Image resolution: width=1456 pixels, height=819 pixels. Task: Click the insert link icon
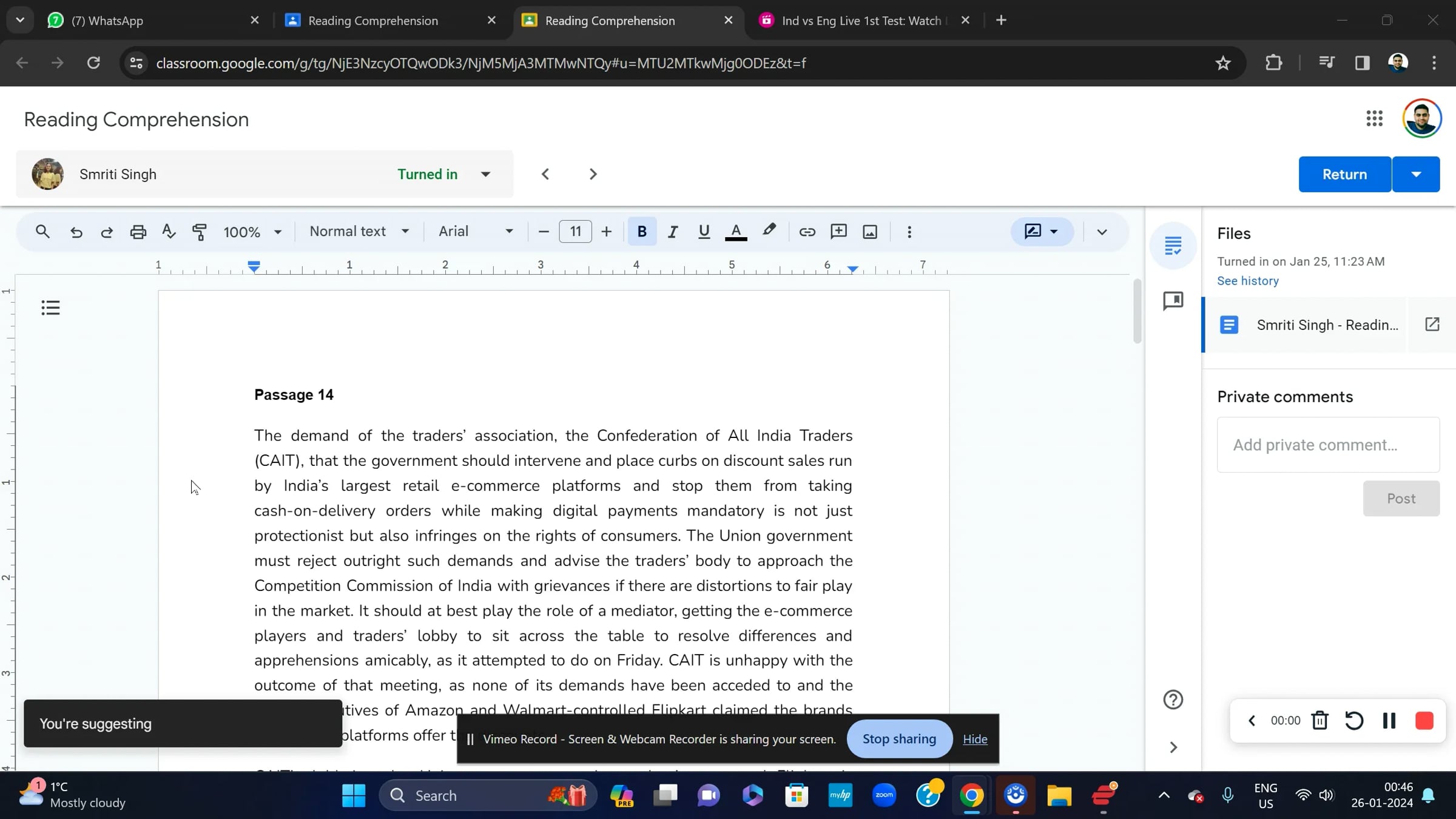click(x=807, y=232)
